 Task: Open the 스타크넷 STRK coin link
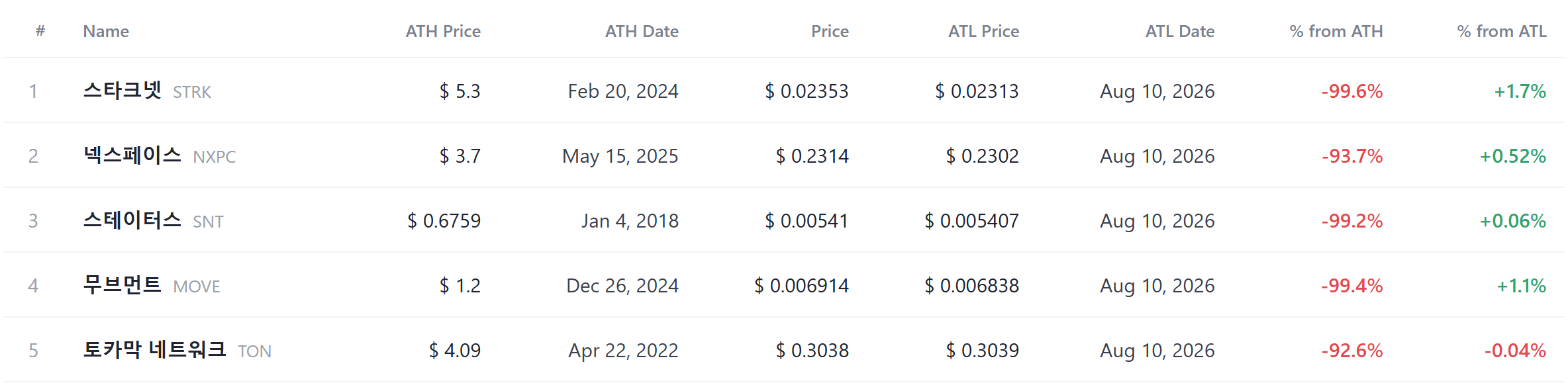tap(147, 91)
